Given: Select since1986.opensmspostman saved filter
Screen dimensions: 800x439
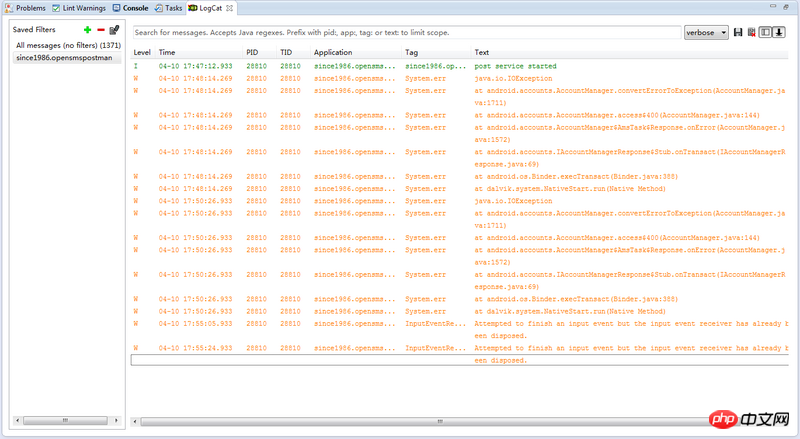Looking at the screenshot, I should tap(67, 58).
